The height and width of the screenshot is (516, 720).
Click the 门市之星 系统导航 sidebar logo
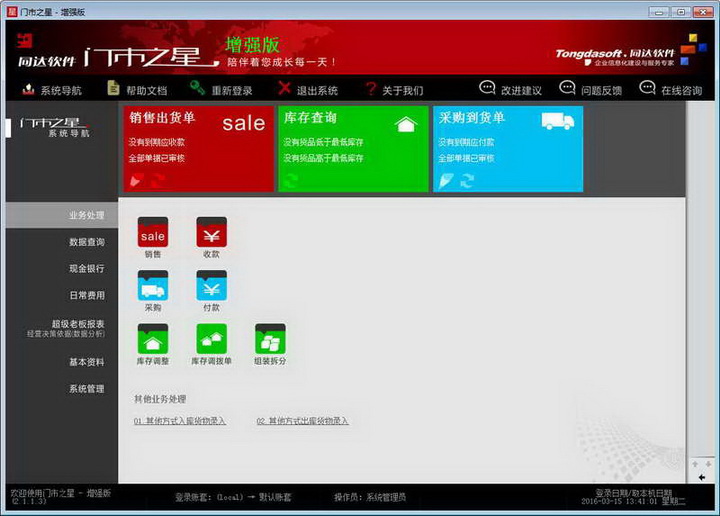(x=55, y=127)
